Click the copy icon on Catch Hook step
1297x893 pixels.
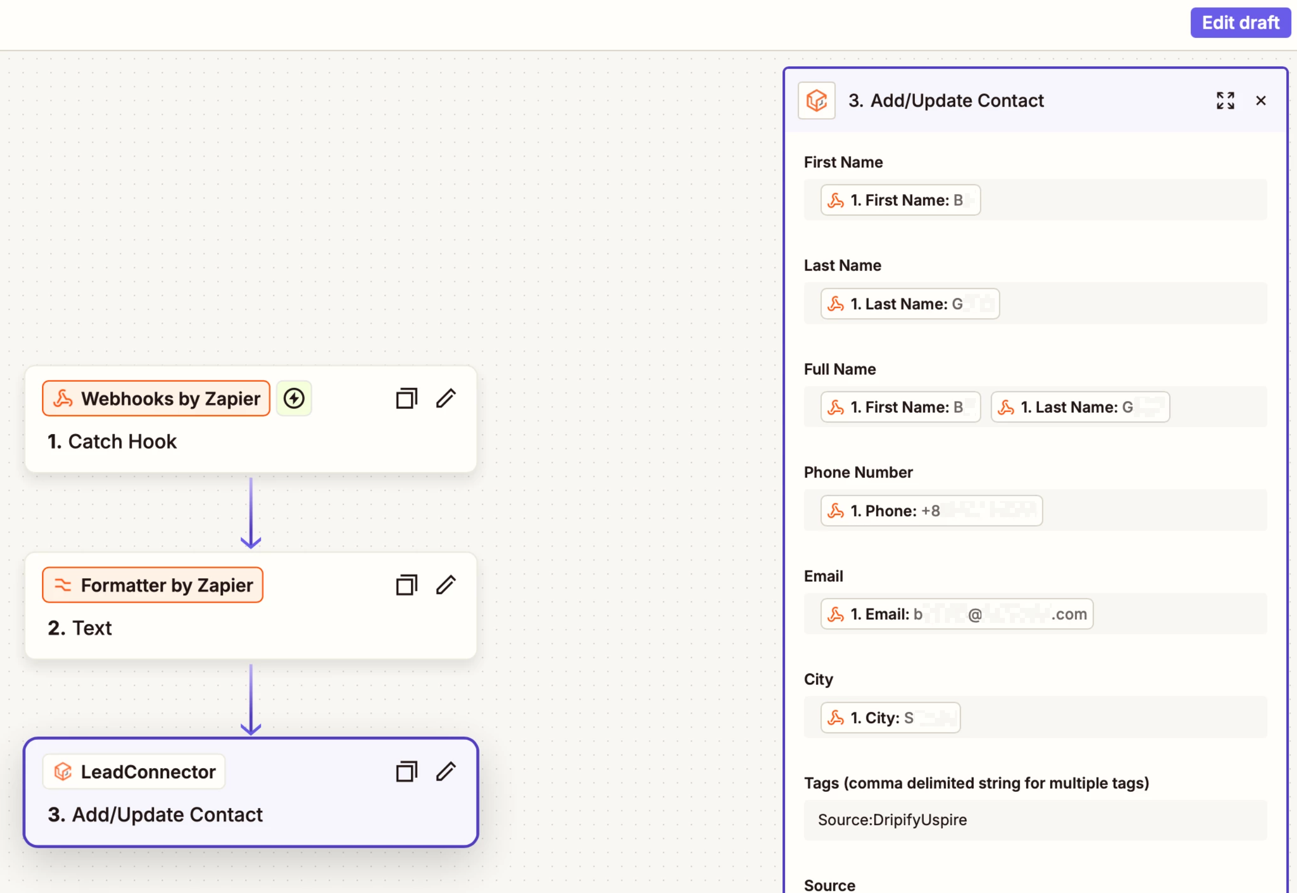(x=406, y=398)
